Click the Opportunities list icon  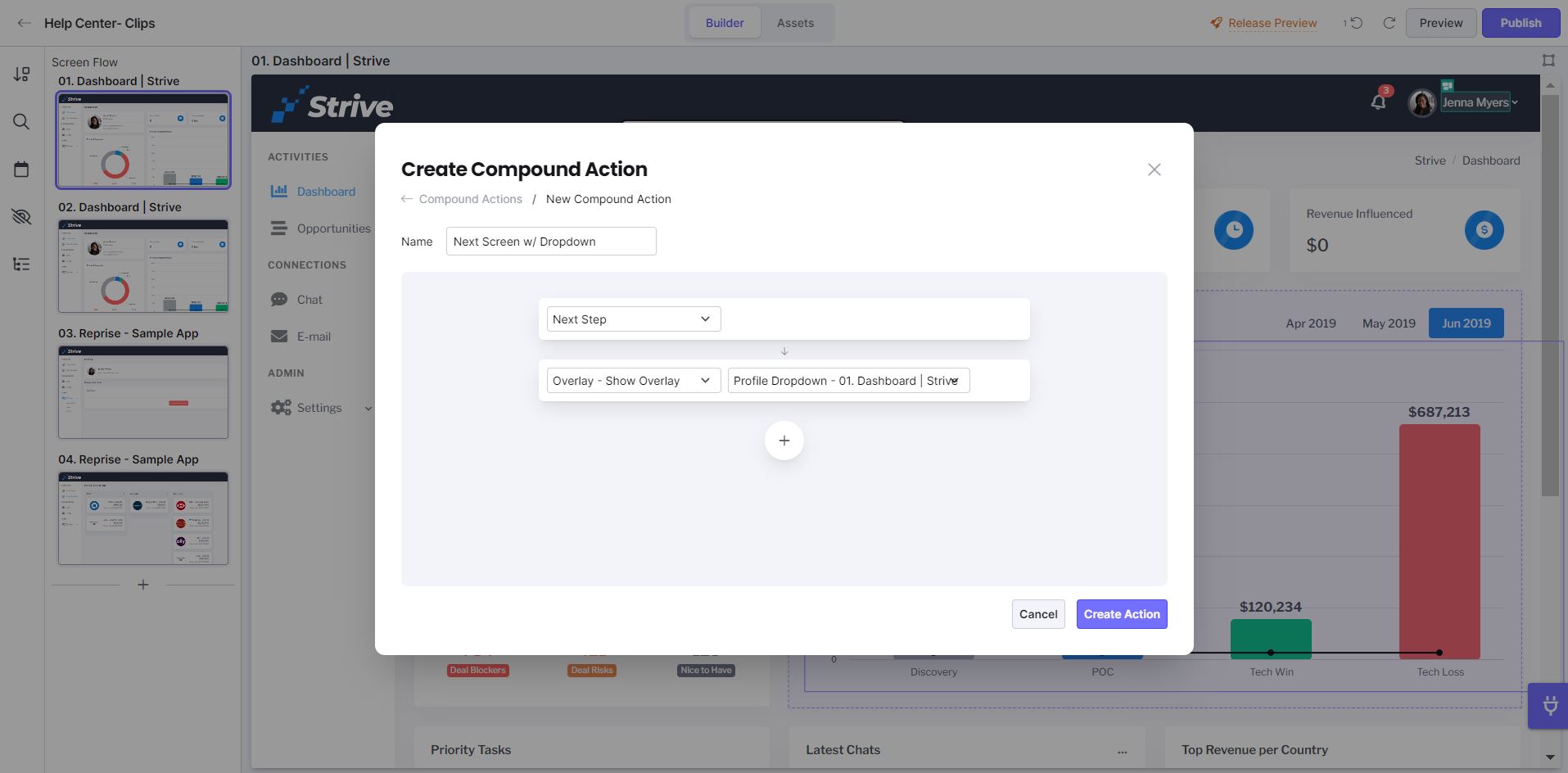279,228
